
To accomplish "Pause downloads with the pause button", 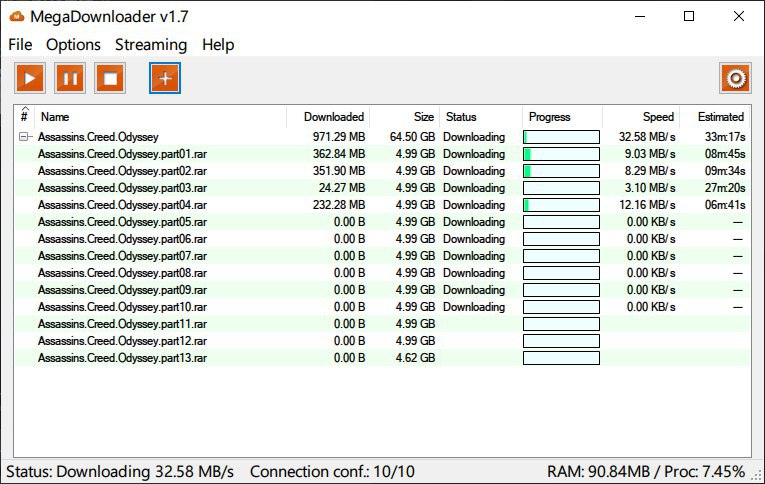I will click(x=70, y=78).
